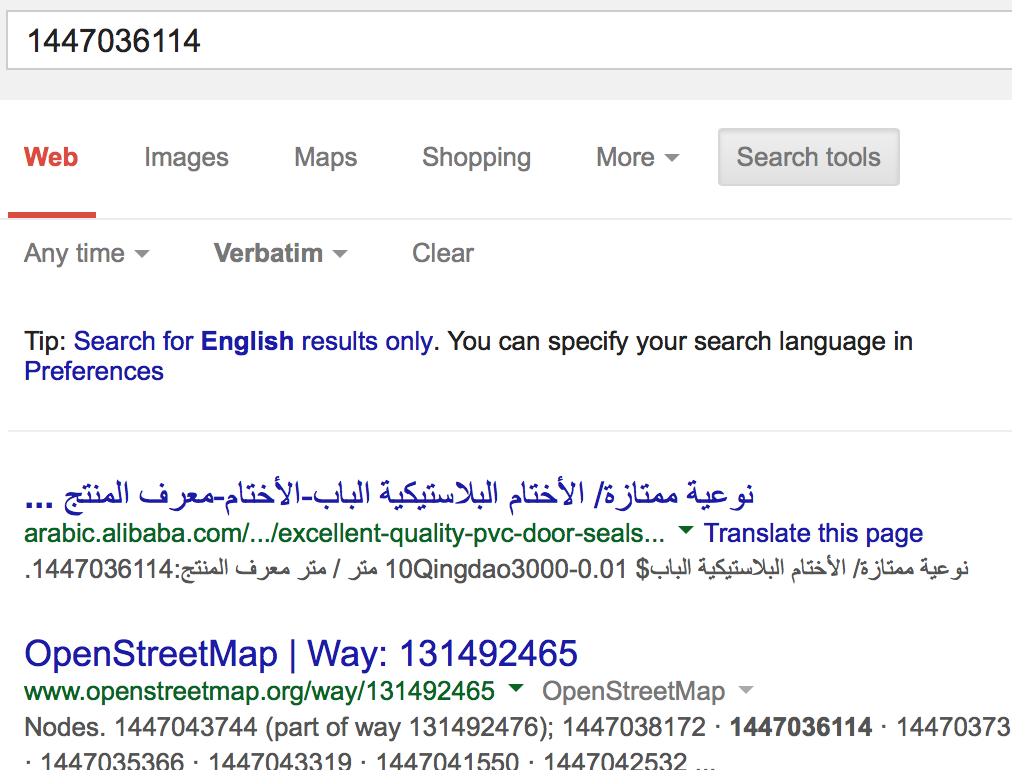Image resolution: width=1012 pixels, height=770 pixels.
Task: Go to the Shopping tab
Action: coord(476,158)
